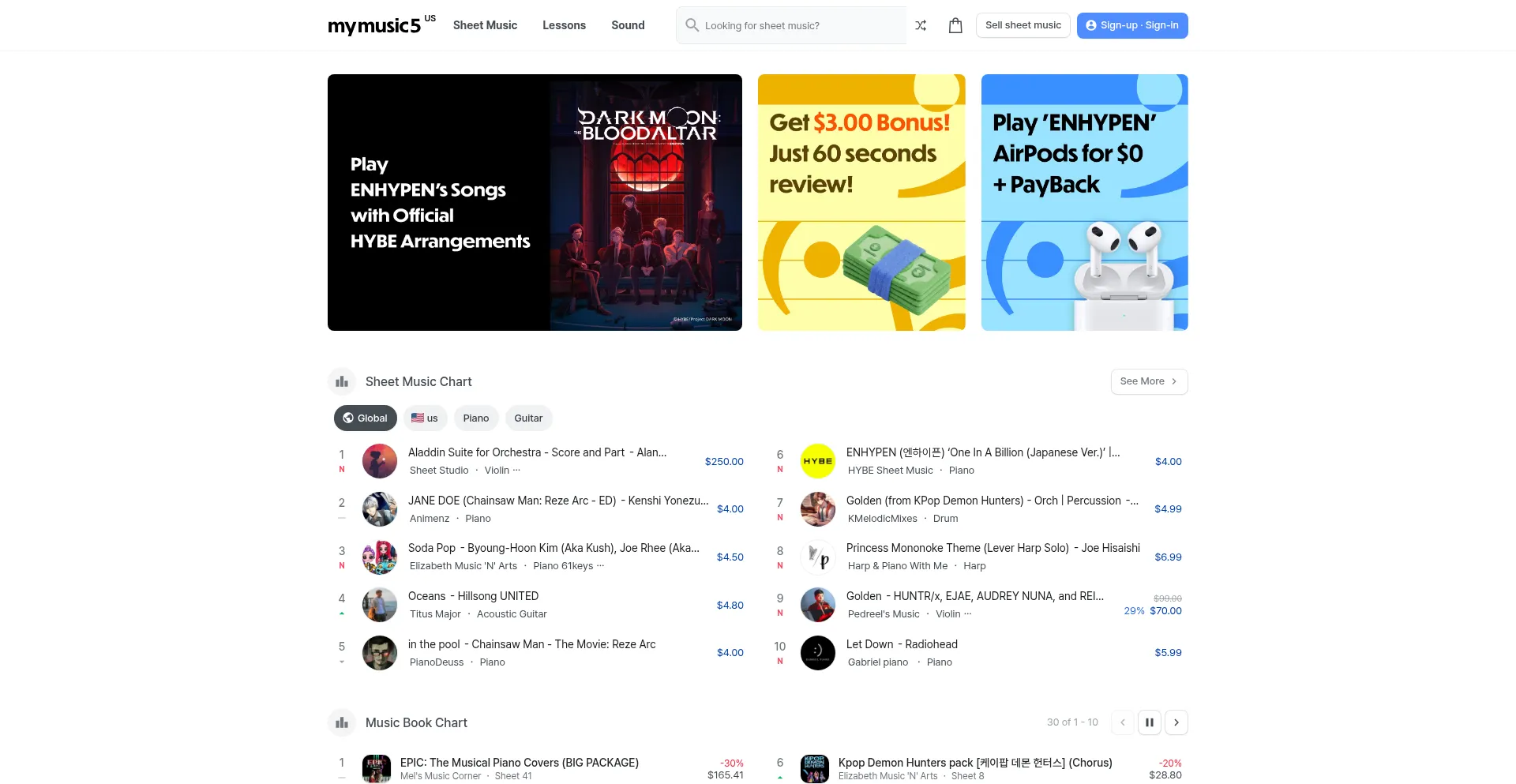Image resolution: width=1516 pixels, height=784 pixels.
Task: Click the Music Book Chart bar-chart icon
Action: 341,722
